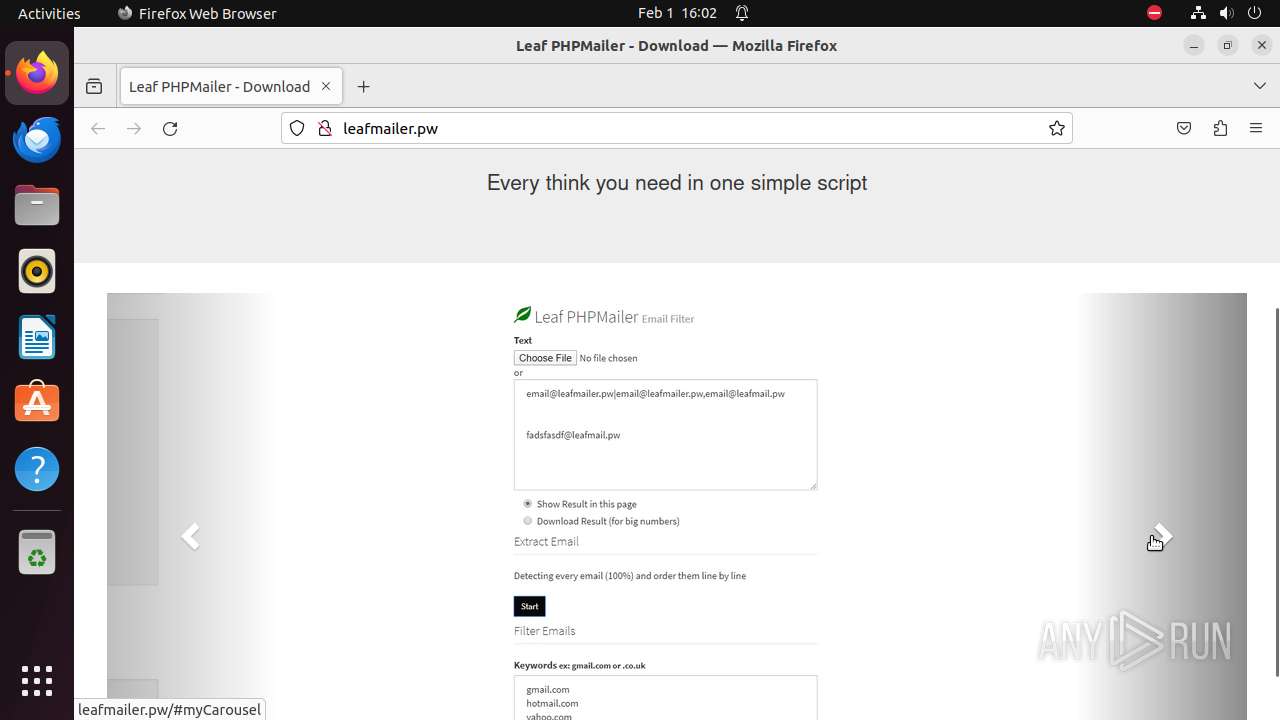The image size is (1280, 720).
Task: Go back to previous page
Action: (98, 128)
